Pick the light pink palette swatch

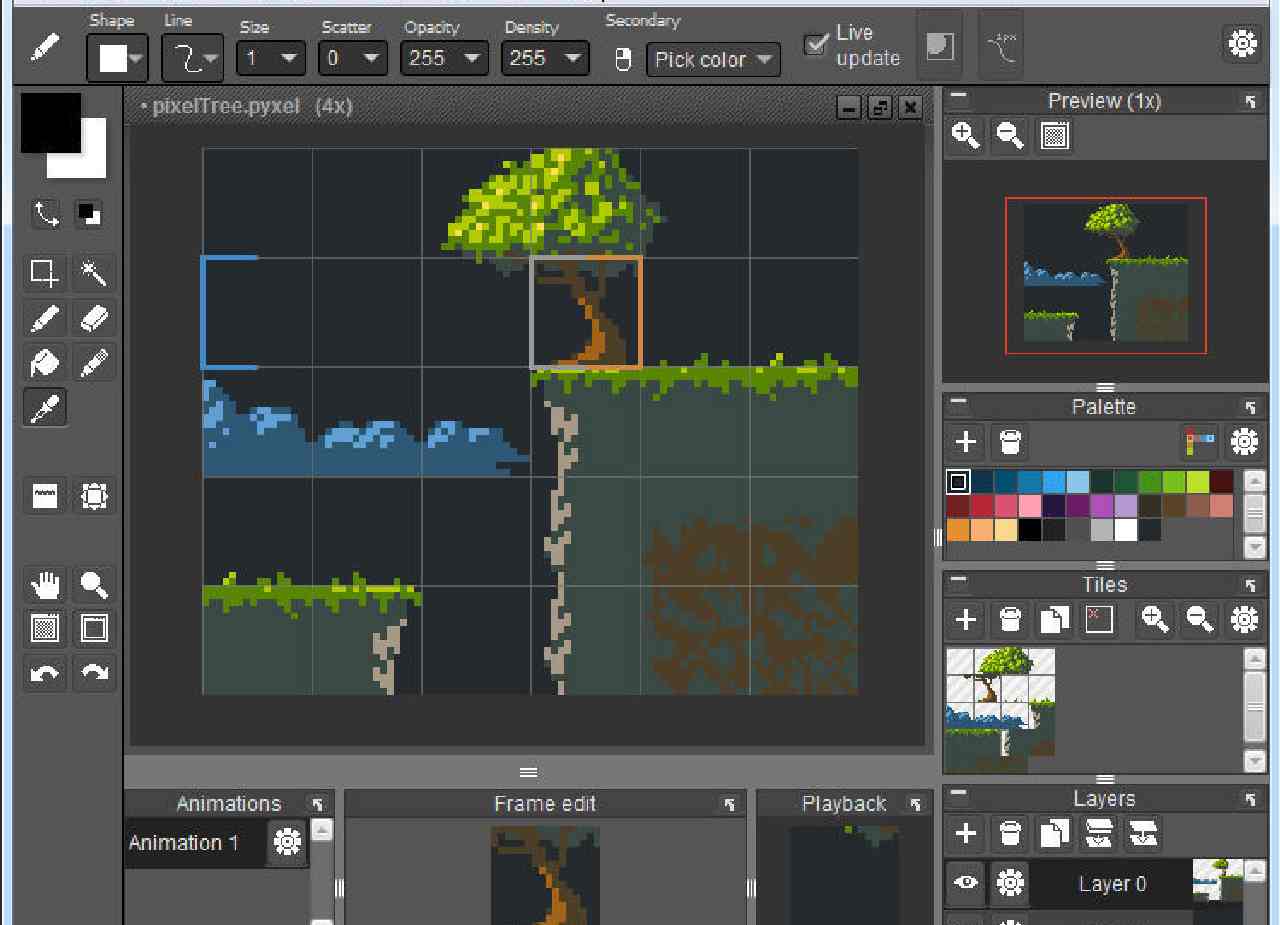pos(1030,505)
